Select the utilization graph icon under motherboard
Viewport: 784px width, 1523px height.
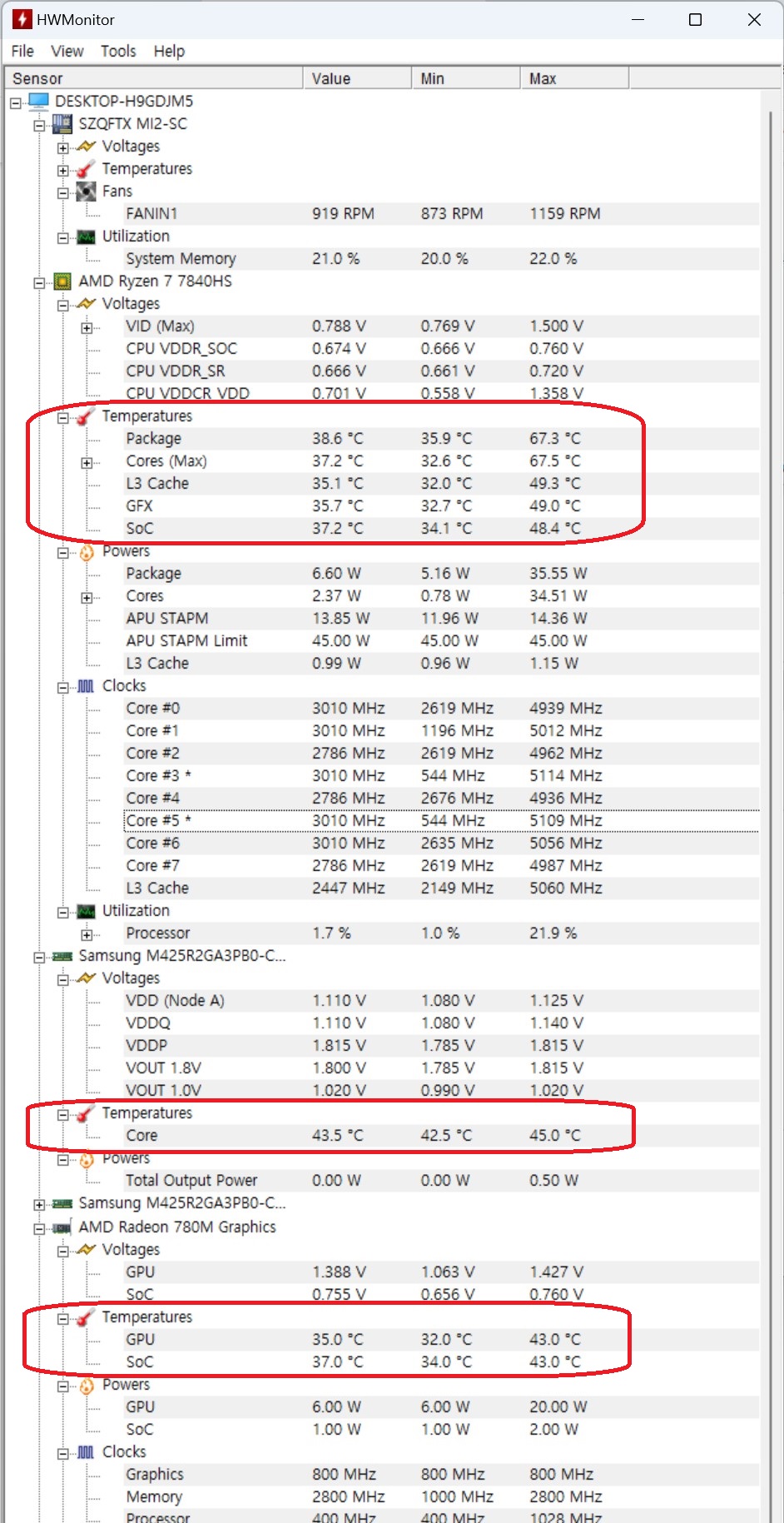[x=86, y=236]
